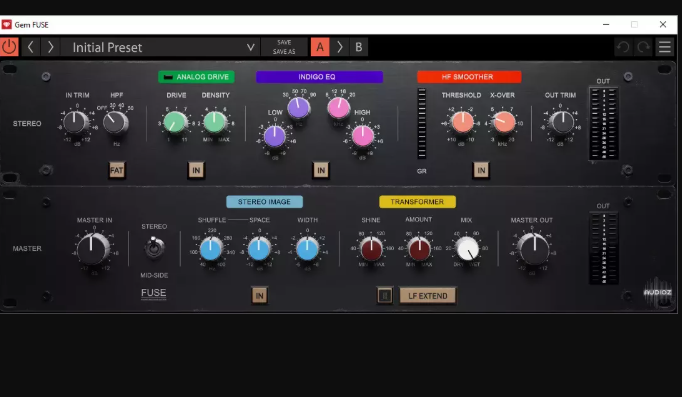The image size is (682, 397).
Task: Click the white MIX knob
Action: pos(468,249)
